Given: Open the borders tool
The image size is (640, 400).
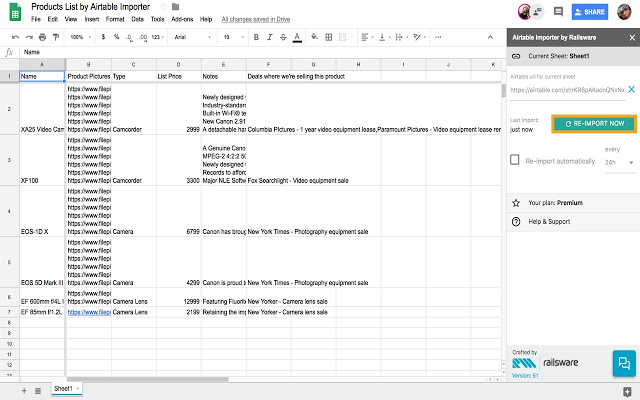Looking at the screenshot, I should tap(329, 37).
